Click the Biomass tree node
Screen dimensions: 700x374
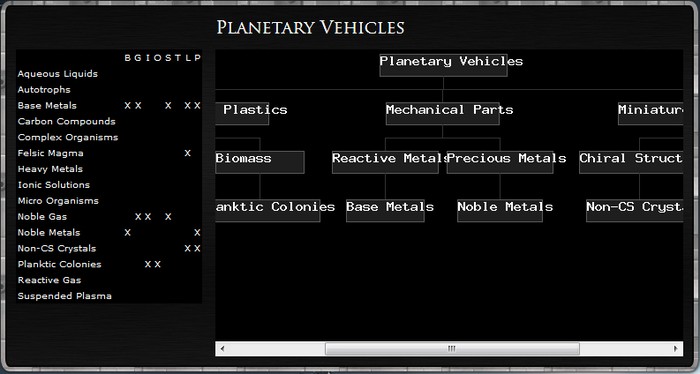260,162
